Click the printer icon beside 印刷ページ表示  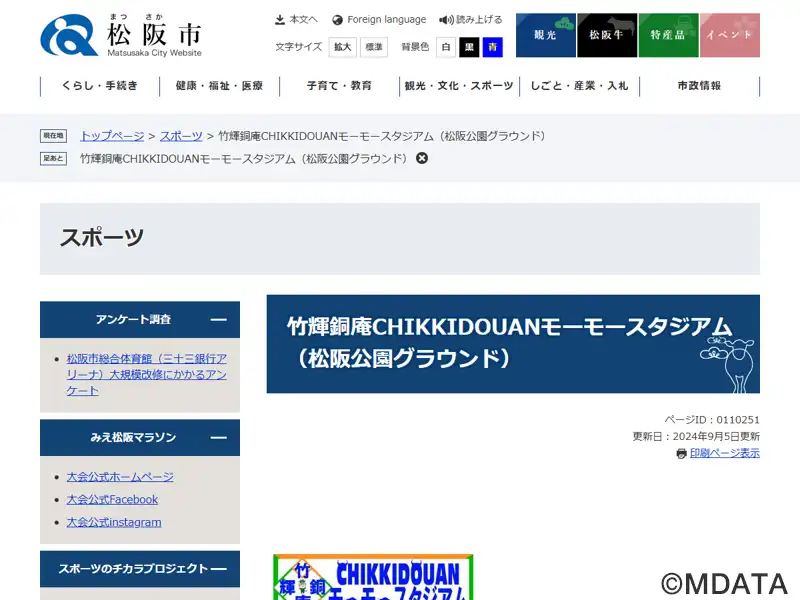[682, 453]
